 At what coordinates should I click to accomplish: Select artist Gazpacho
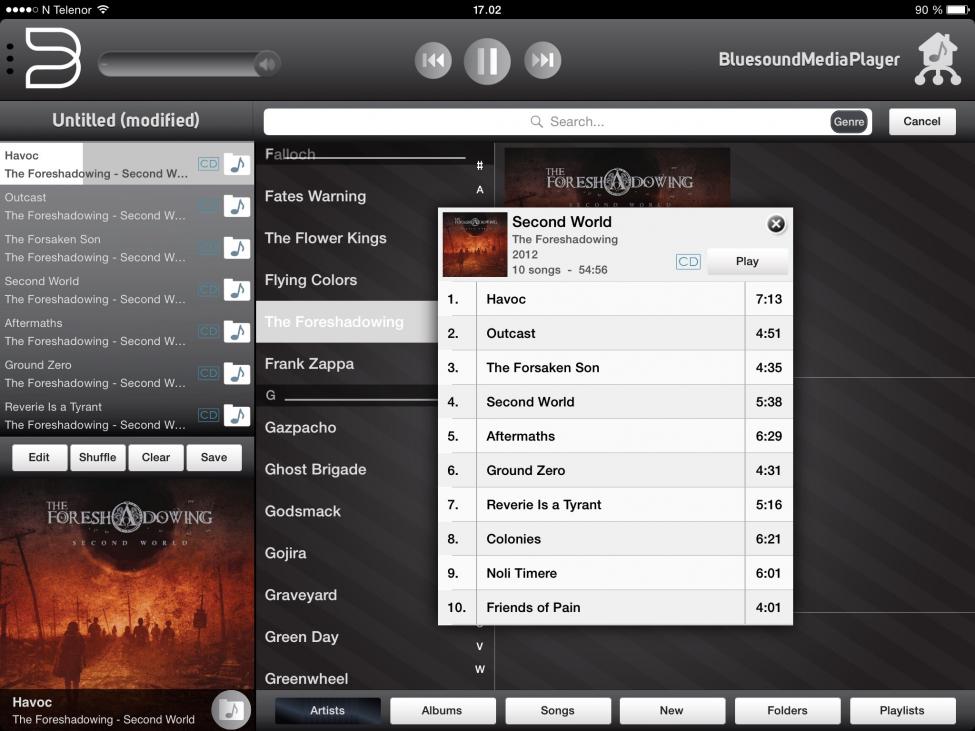click(x=300, y=428)
